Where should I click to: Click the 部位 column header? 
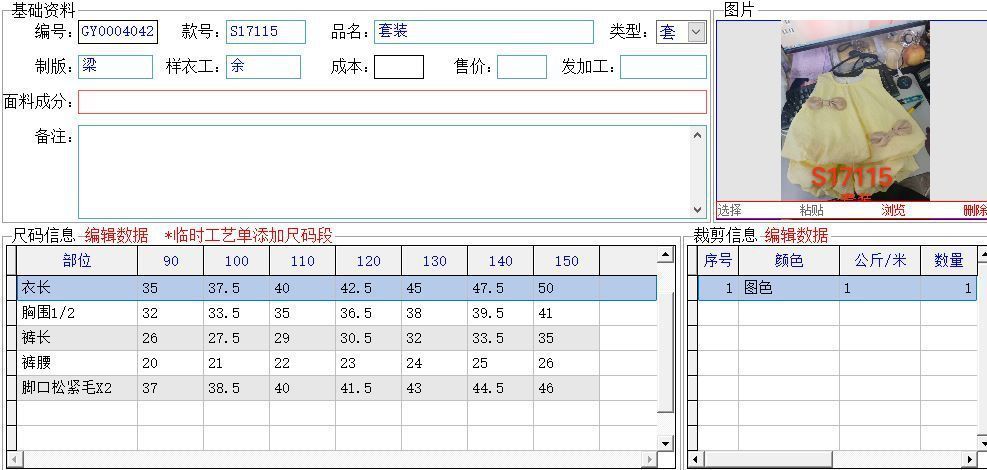(77, 260)
